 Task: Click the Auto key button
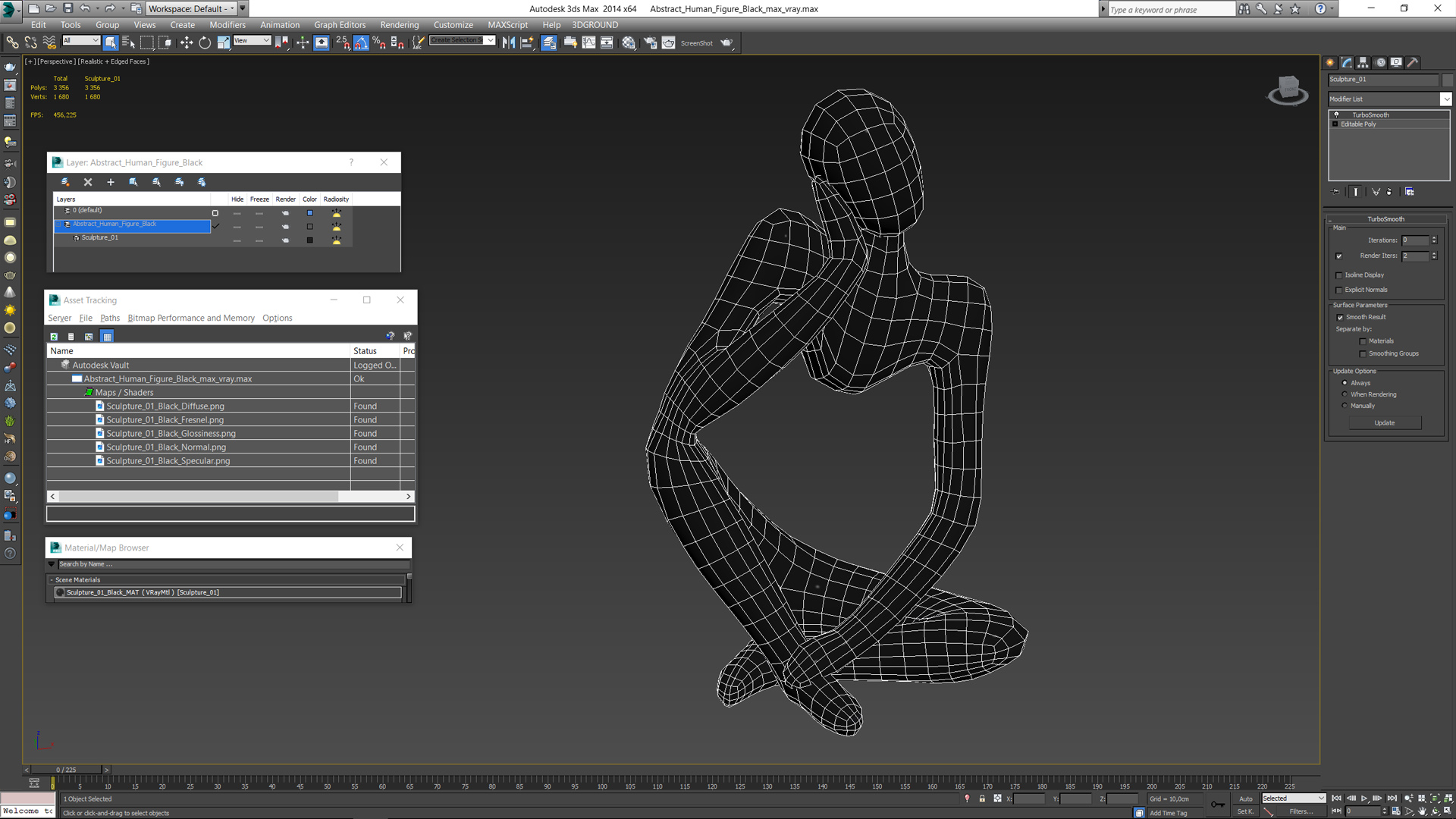click(1245, 799)
